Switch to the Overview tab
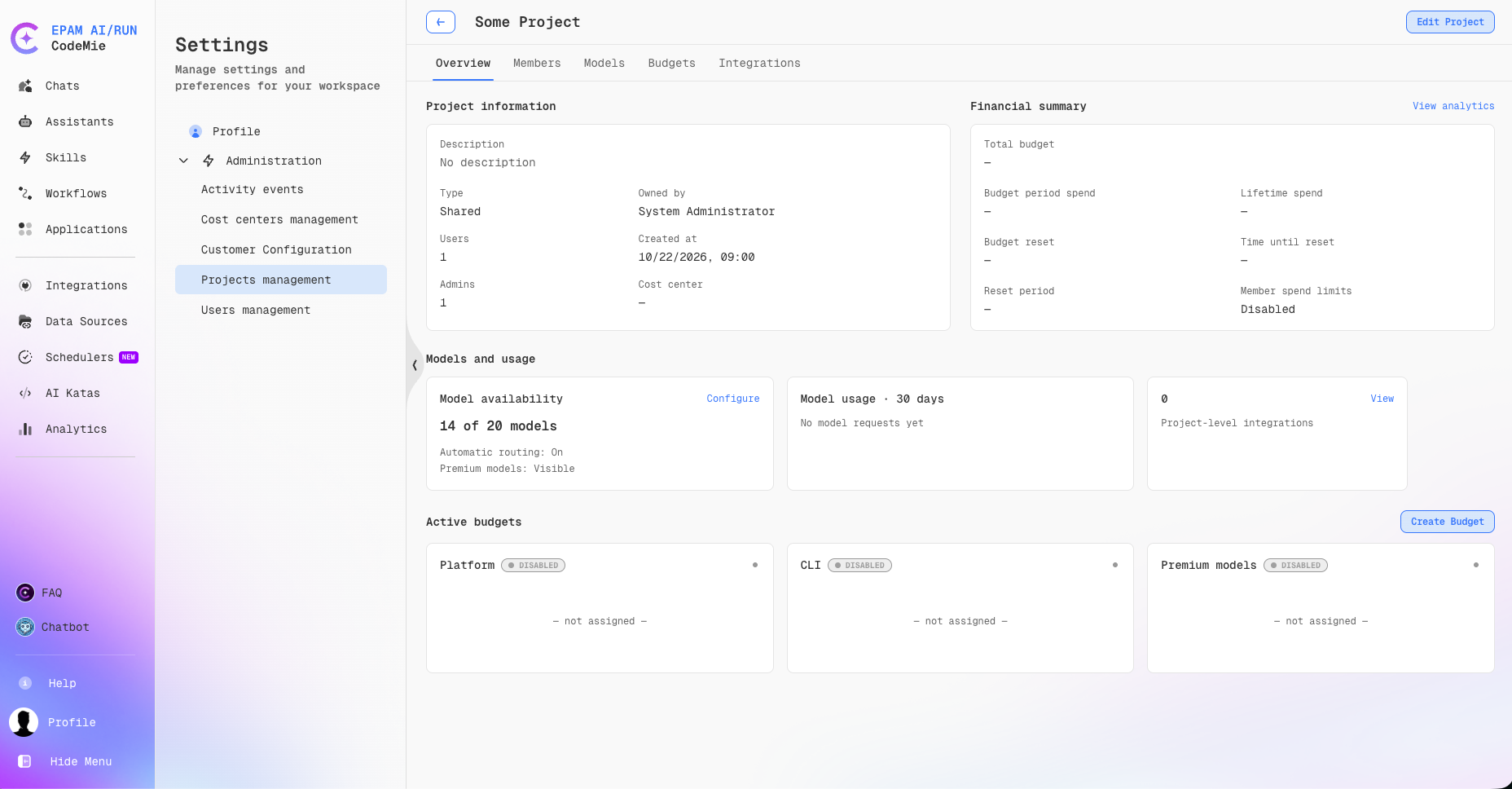Screen dimensions: 1512x789 463,63
